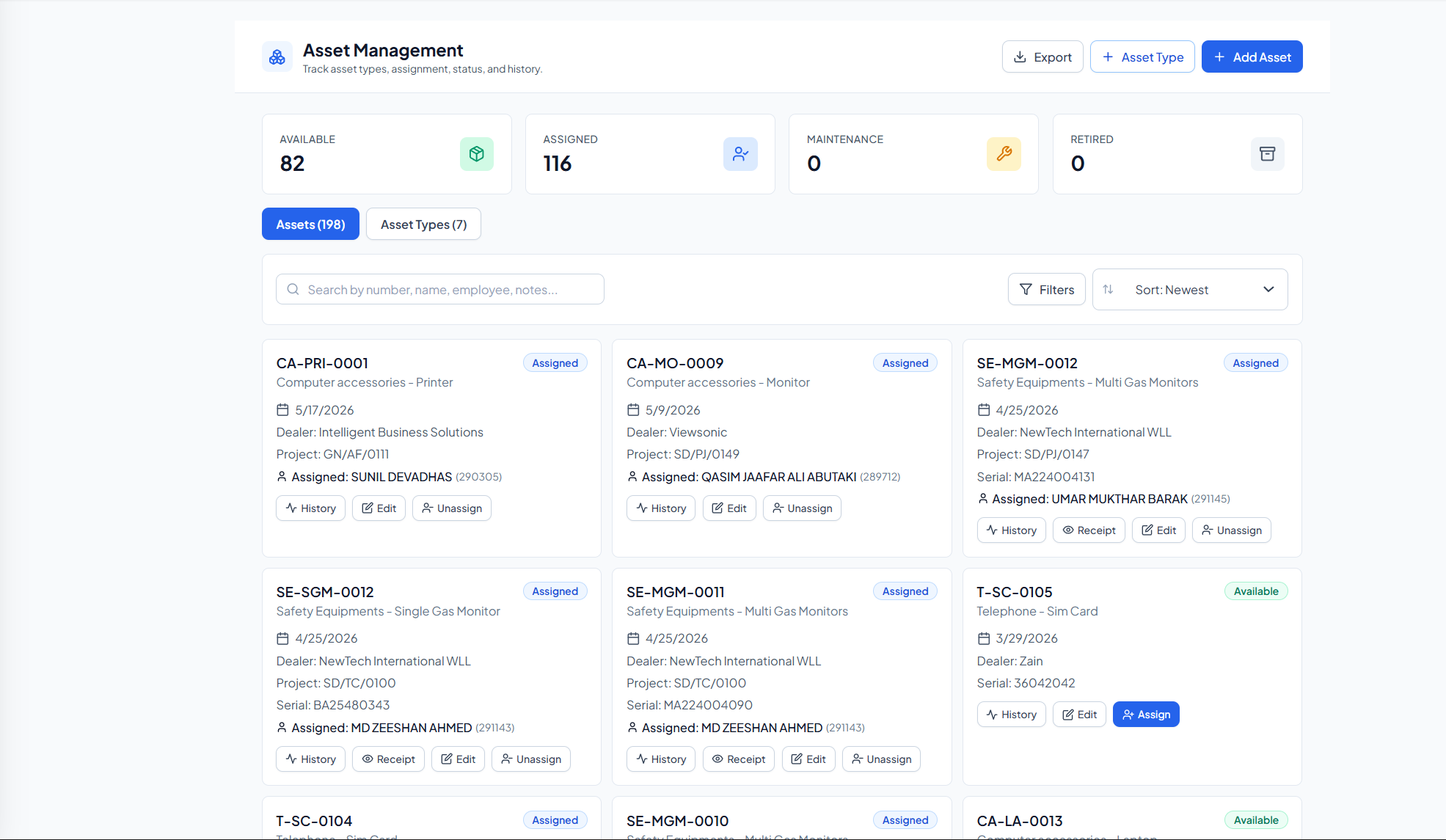Viewport: 1446px width, 840px height.
Task: Click the person icon beside QASIM JAAFAR ALI ABUTAKI
Action: pyautogui.click(x=632, y=476)
